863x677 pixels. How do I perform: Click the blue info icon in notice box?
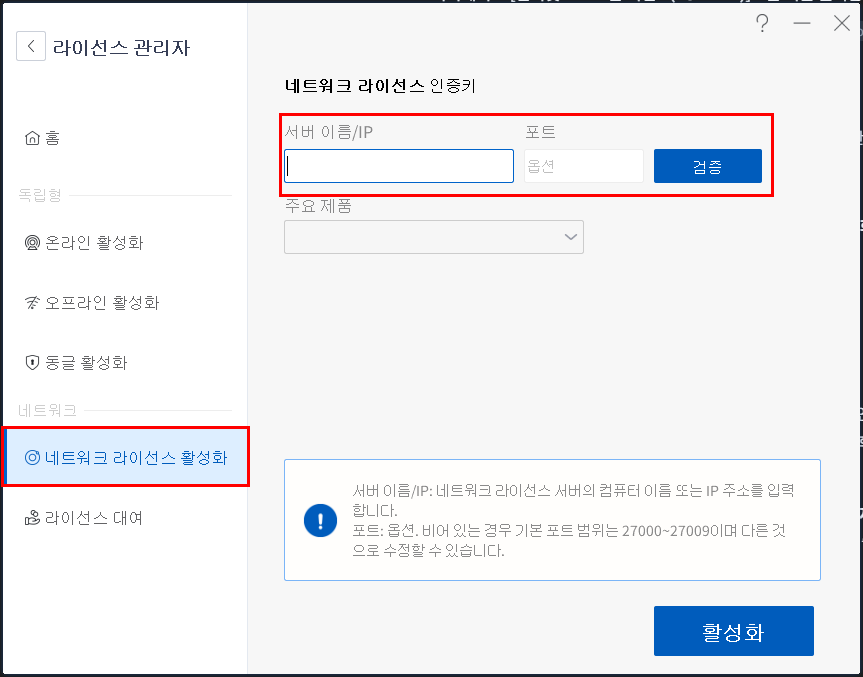click(x=320, y=520)
